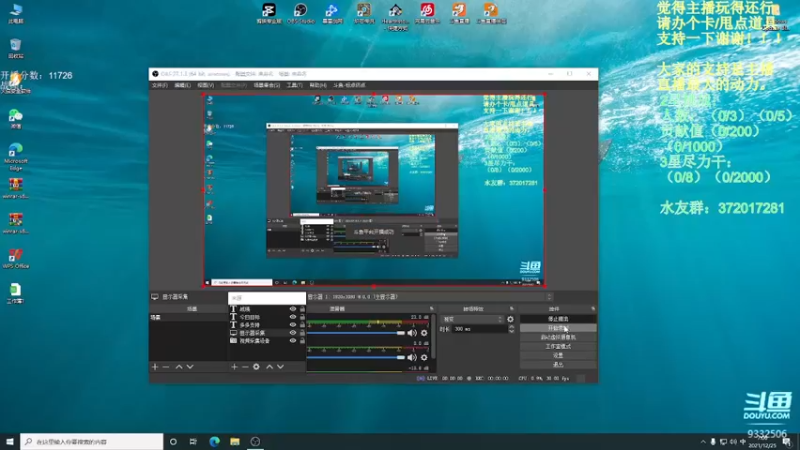Launch Edge from the taskbar
Screen dimensions: 800x450
click(x=214, y=442)
